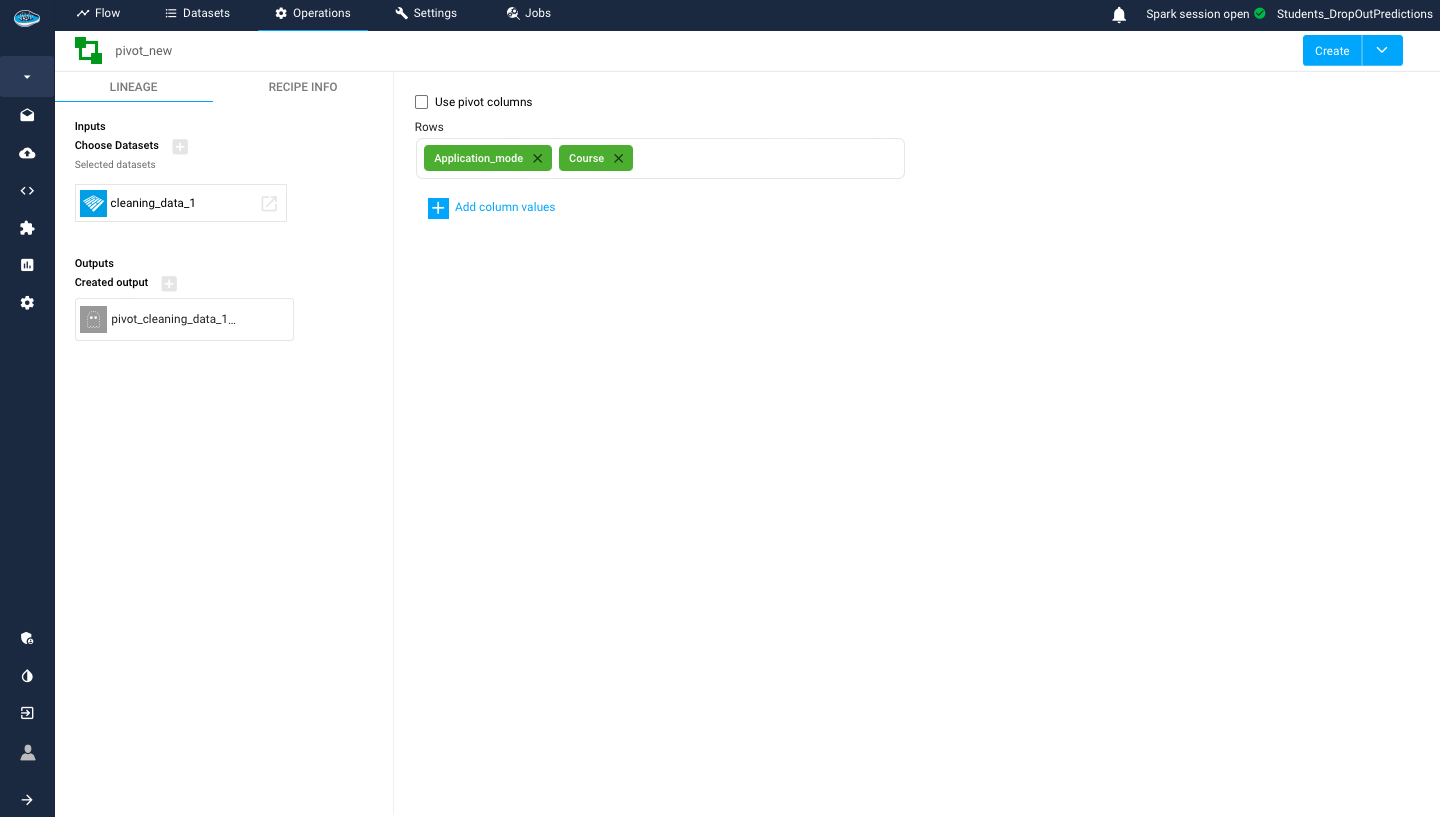The width and height of the screenshot is (1440, 817).
Task: Click the Create button
Action: click(1331, 51)
